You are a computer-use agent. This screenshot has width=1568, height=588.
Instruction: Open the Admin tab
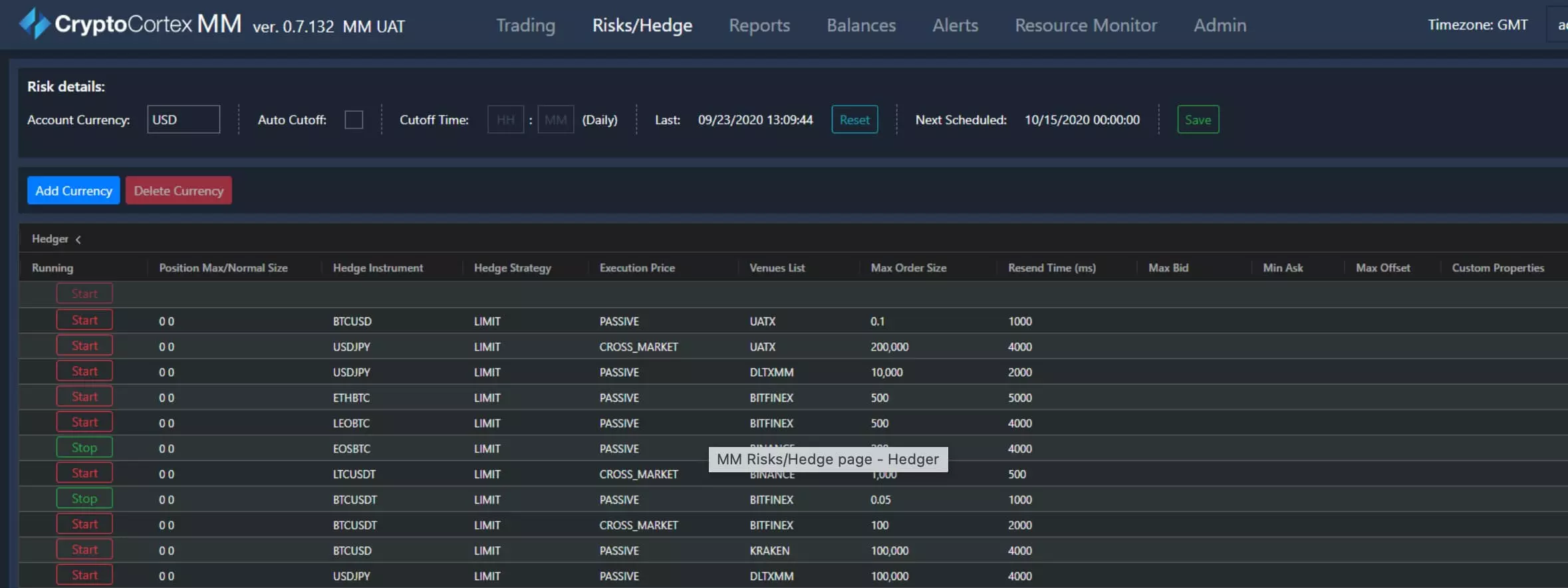coord(1220,25)
